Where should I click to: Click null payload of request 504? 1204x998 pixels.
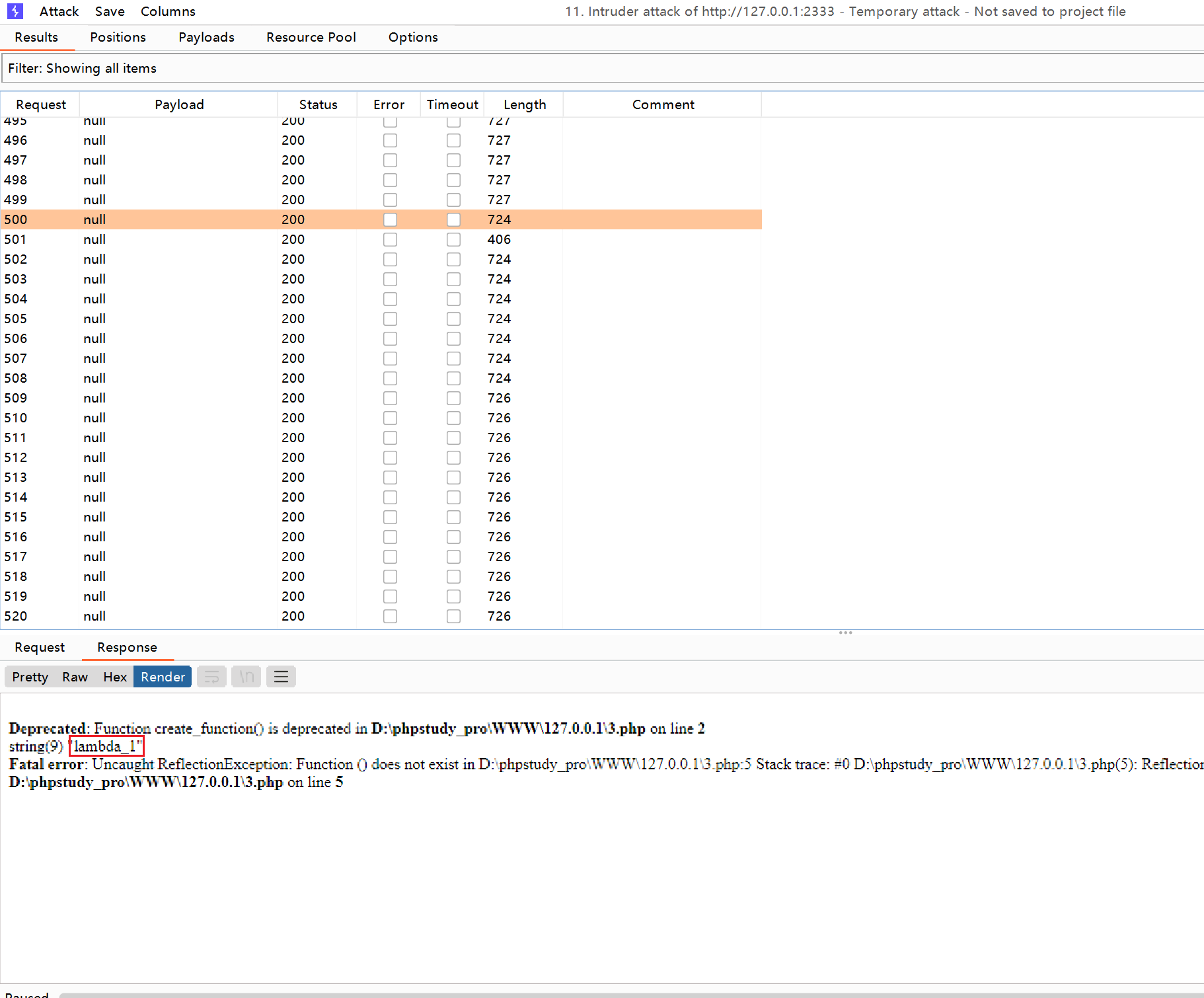94,299
